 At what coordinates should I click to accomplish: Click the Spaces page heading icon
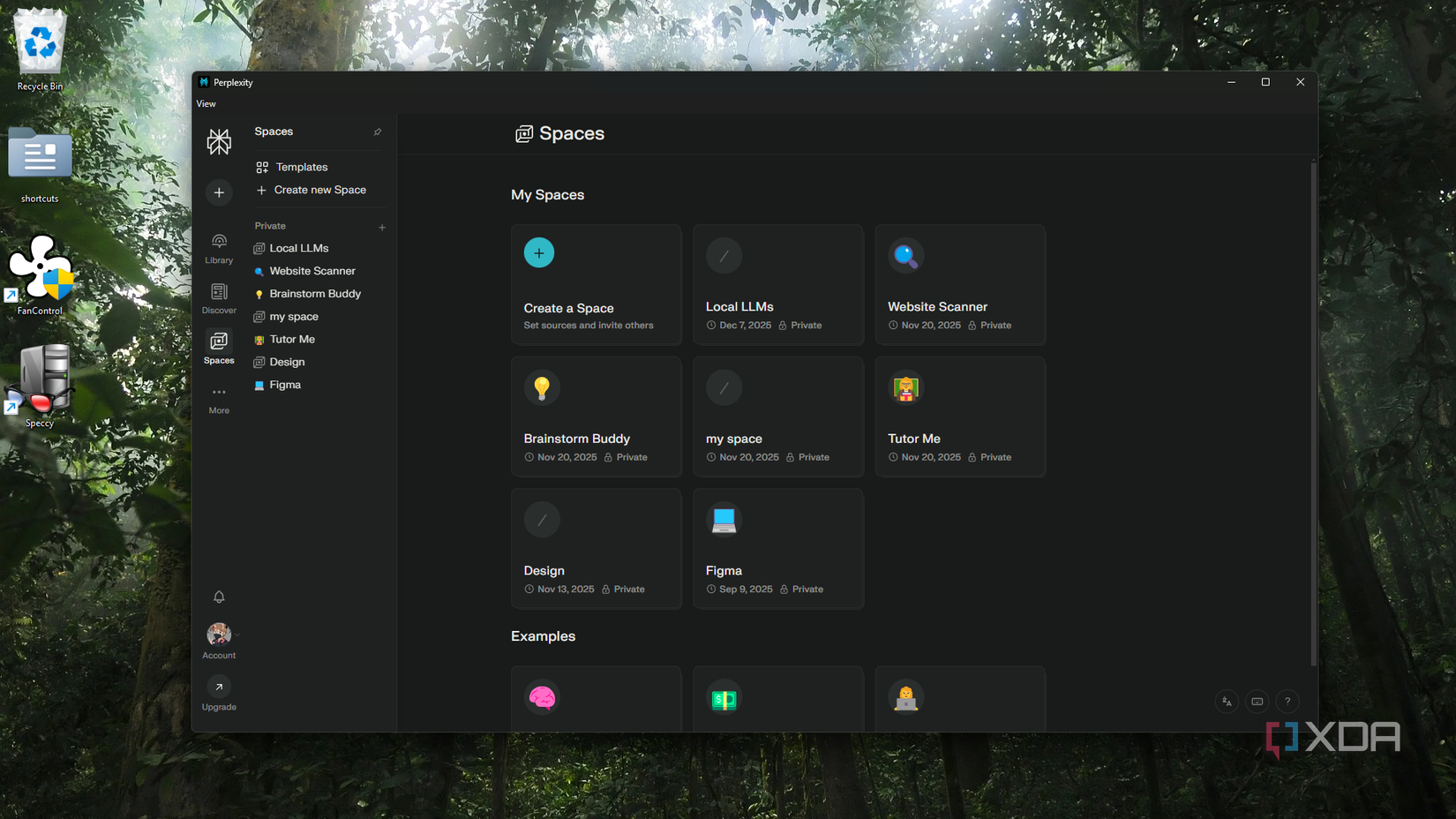[x=524, y=133]
